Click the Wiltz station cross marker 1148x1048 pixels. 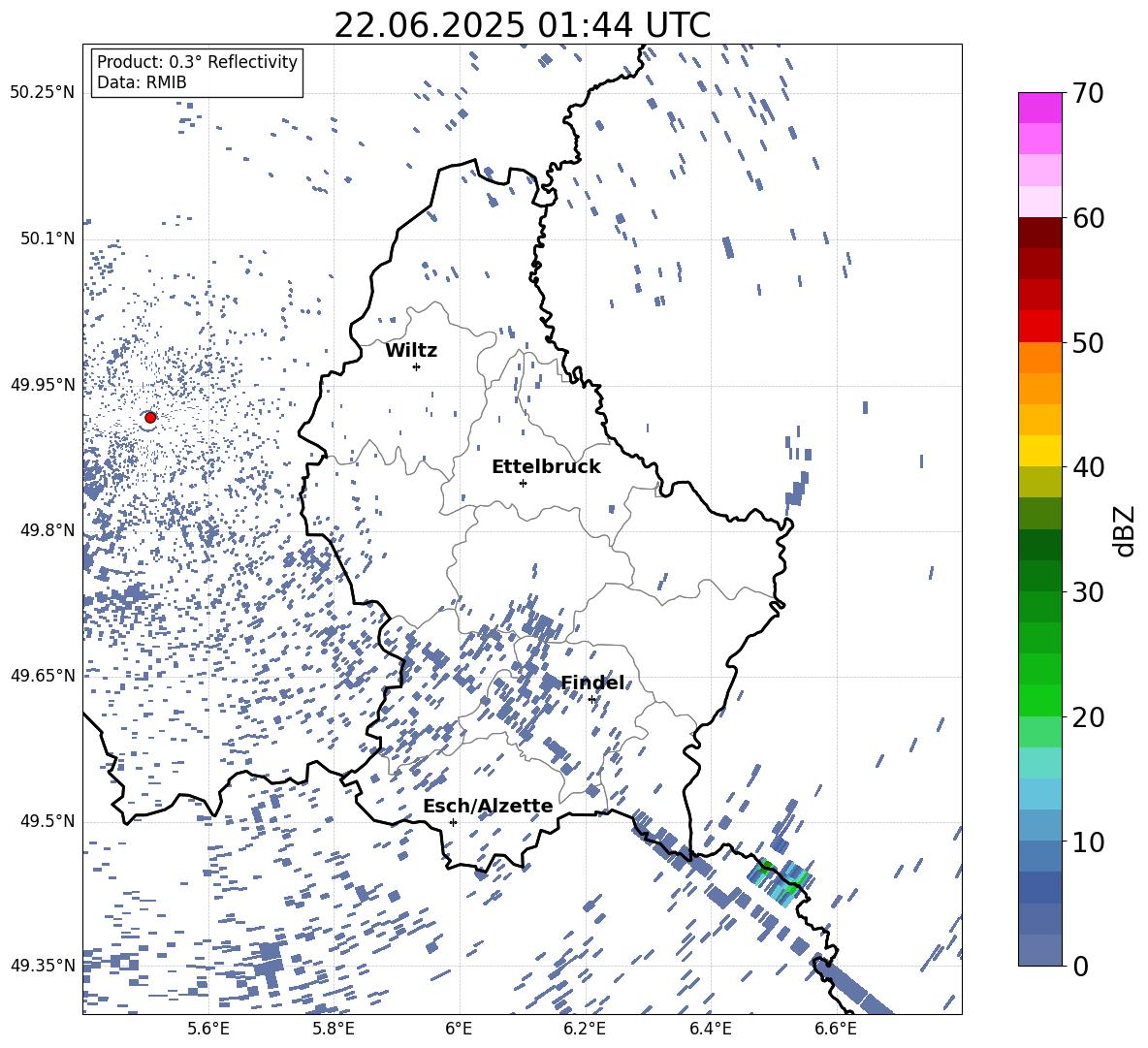tap(416, 366)
